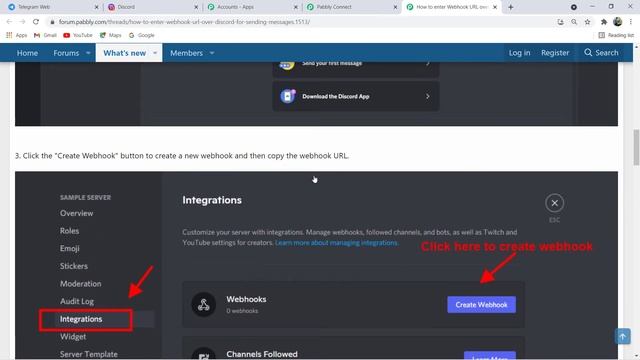
Task: Select Roles in server settings sidebar
Action: (x=69, y=231)
